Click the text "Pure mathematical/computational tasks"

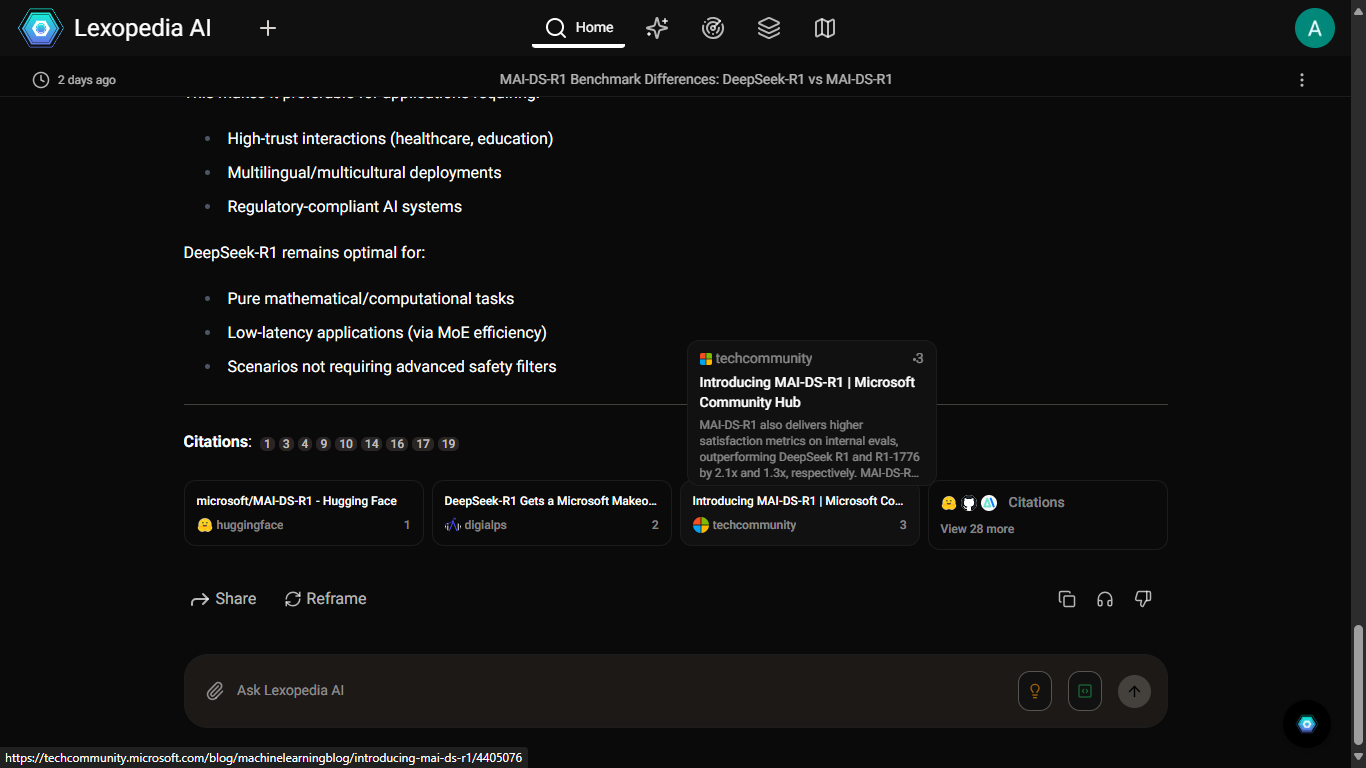[x=371, y=299]
